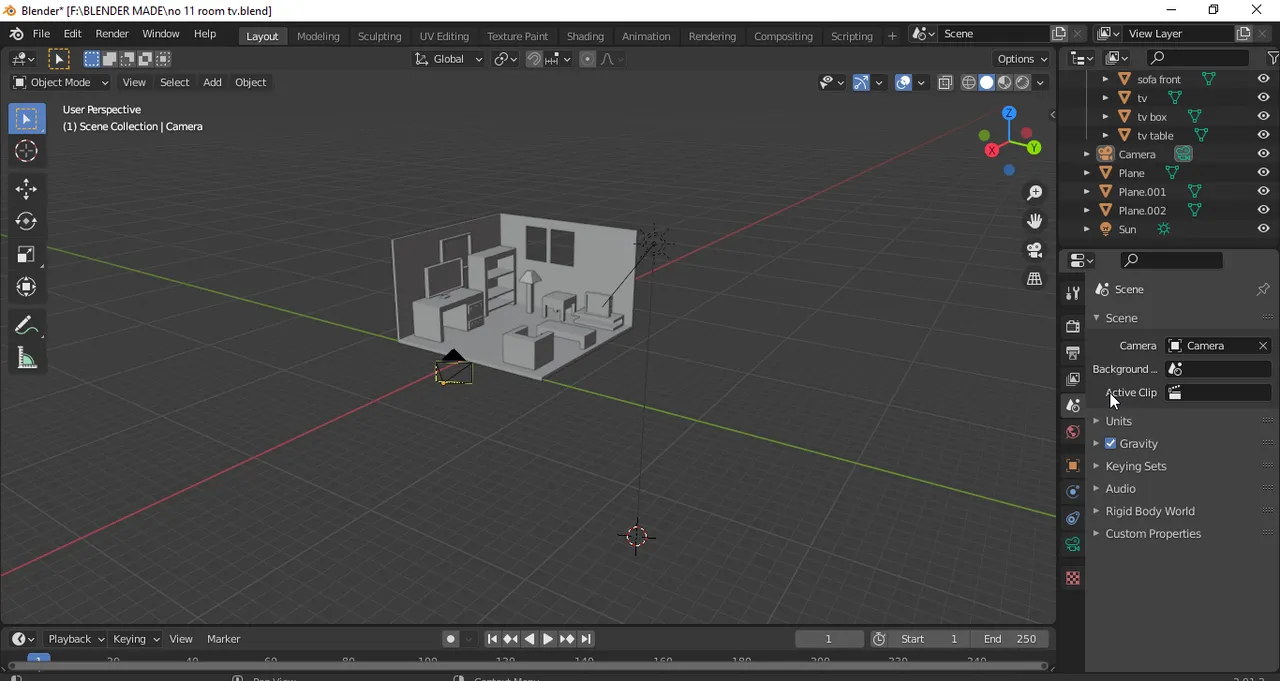1280x681 pixels.
Task: Open the Playback dropdown in timeline
Action: [76, 639]
